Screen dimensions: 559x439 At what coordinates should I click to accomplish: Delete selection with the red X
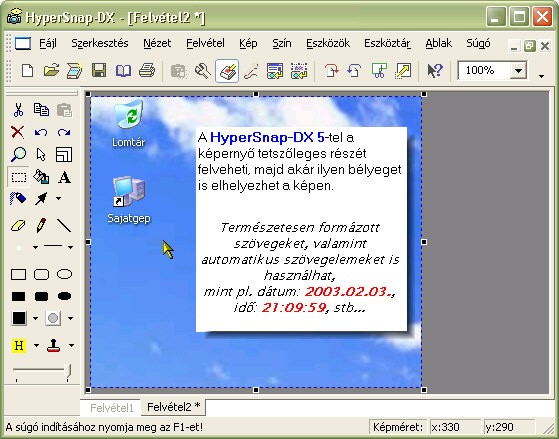coord(17,132)
